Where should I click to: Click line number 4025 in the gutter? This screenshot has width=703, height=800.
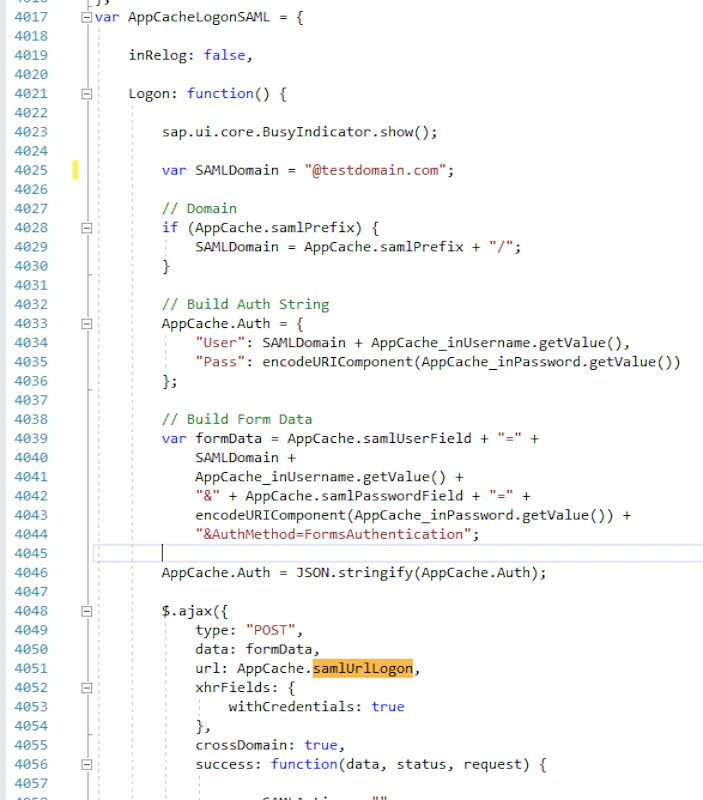31,170
